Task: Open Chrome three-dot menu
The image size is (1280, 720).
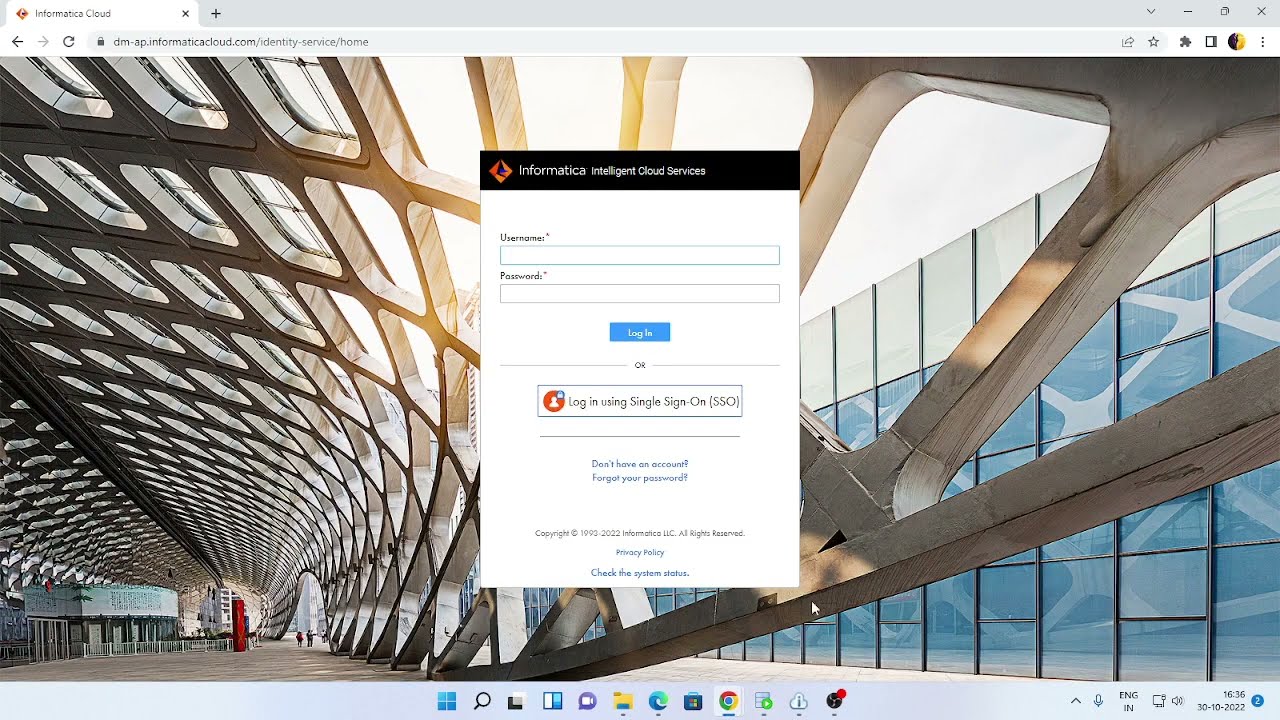Action: [x=1263, y=42]
